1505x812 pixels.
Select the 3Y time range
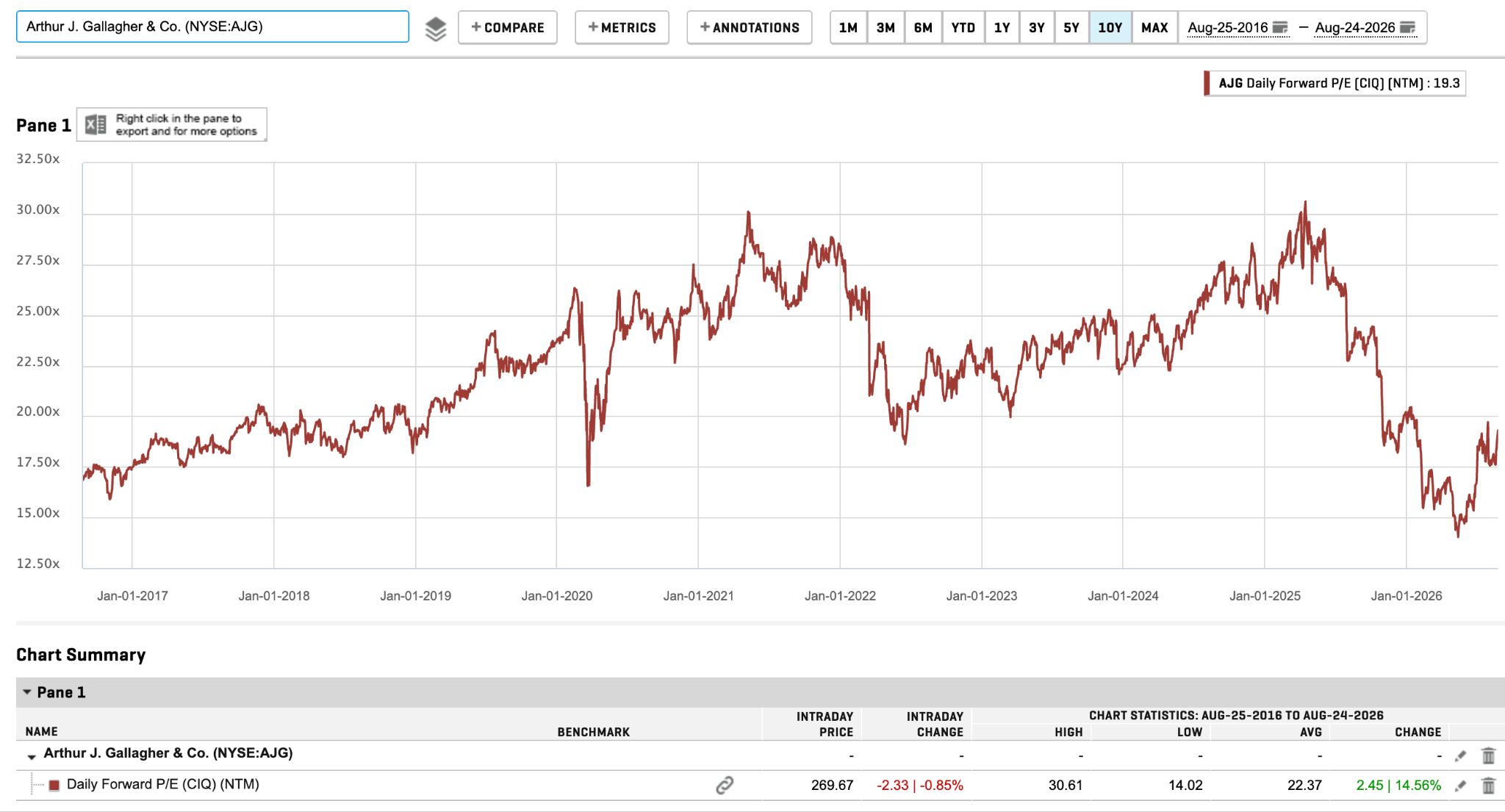(1037, 28)
